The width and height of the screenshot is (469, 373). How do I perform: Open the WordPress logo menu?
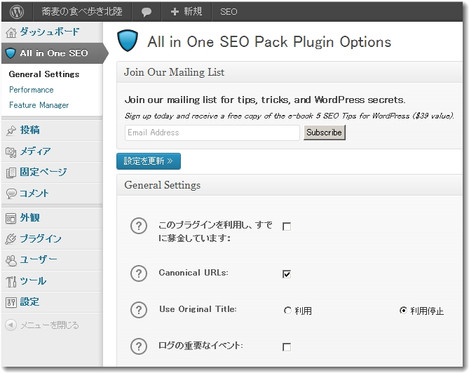(17, 12)
